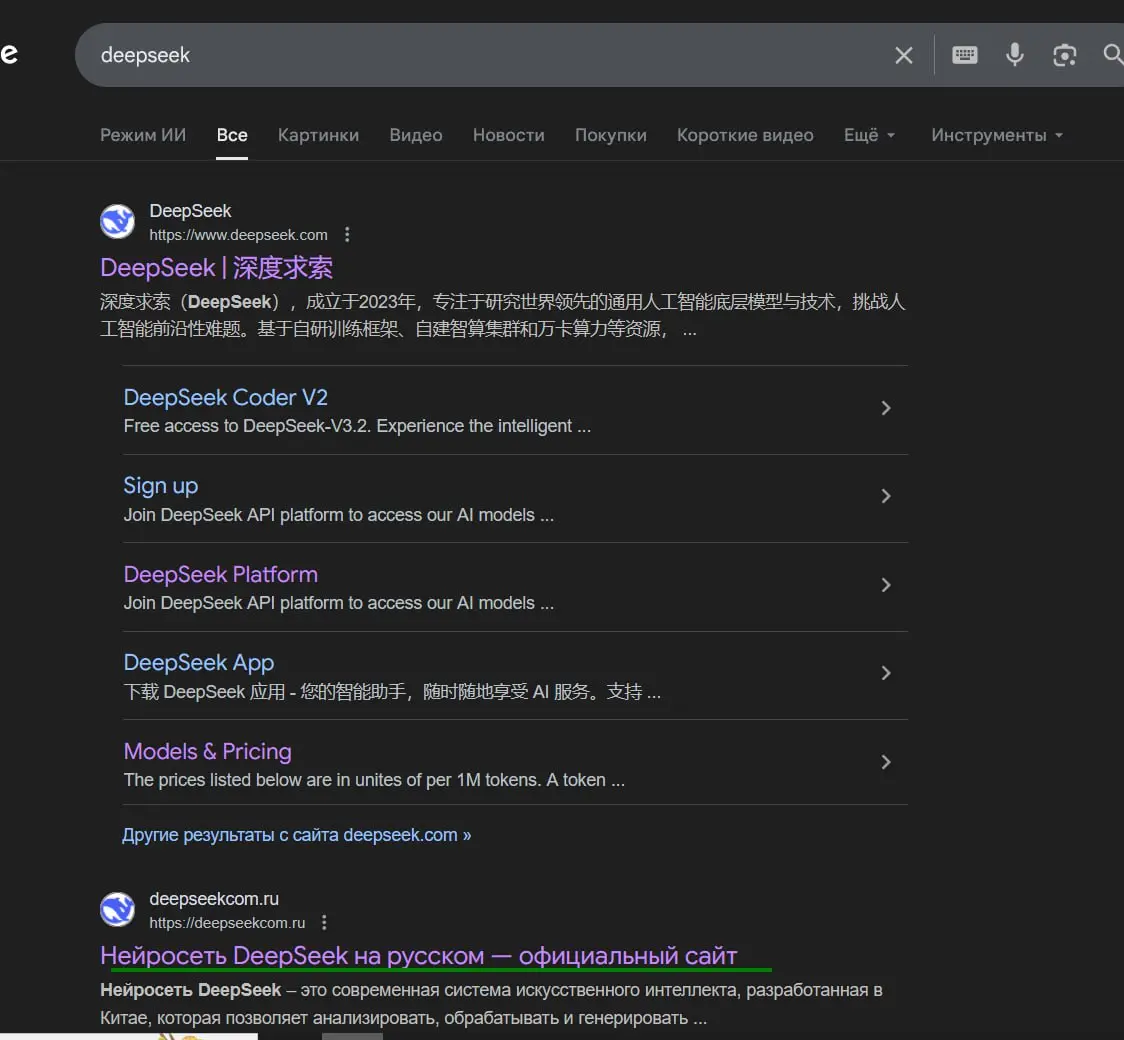Start voice search with the microphone icon
The height and width of the screenshot is (1040, 1124).
(1014, 54)
